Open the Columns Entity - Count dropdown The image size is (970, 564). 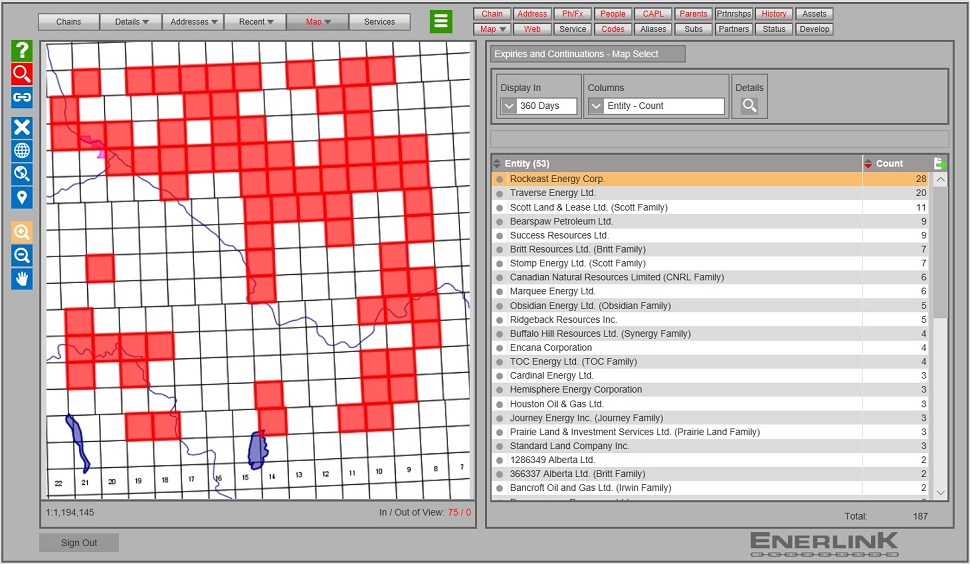click(x=596, y=106)
